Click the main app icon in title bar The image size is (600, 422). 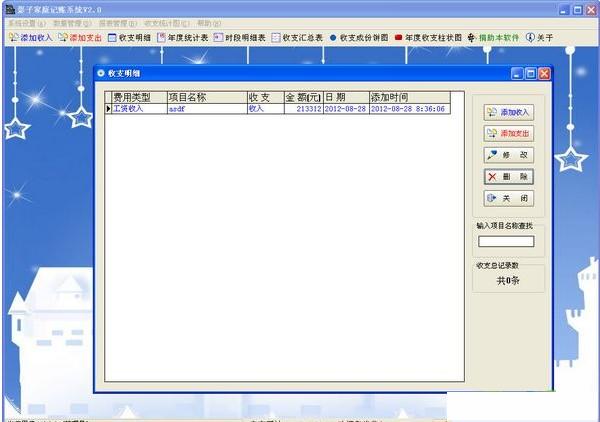tap(10, 10)
